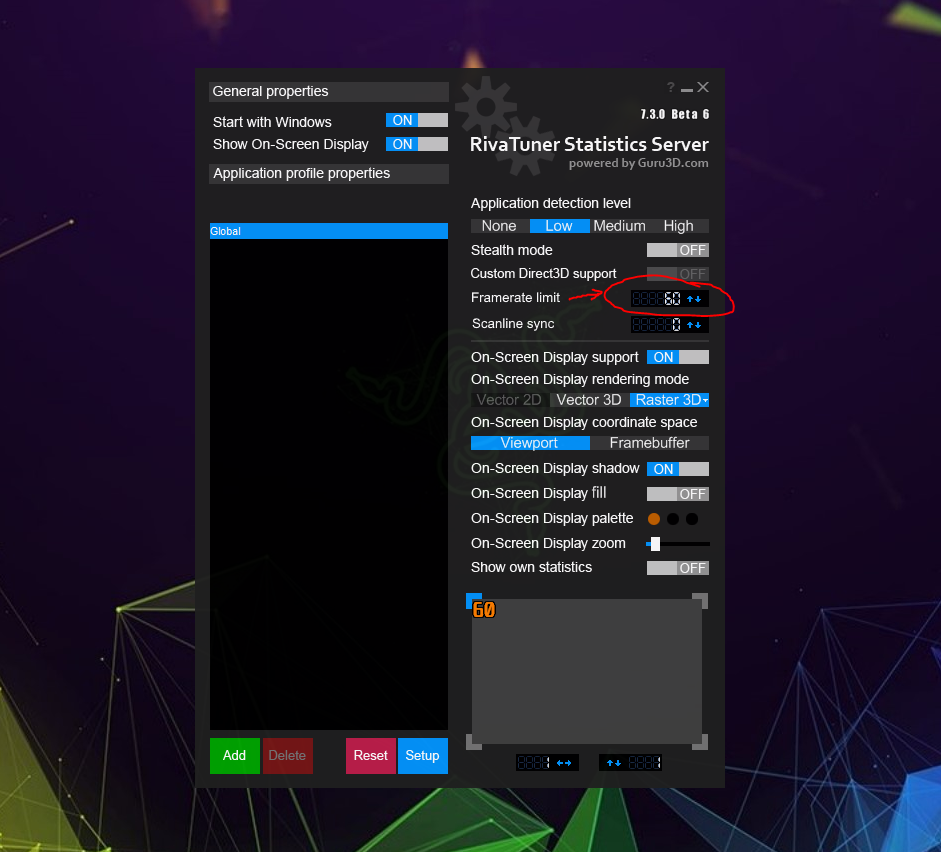941x852 pixels.
Task: Click the Delete profile button
Action: pos(287,755)
